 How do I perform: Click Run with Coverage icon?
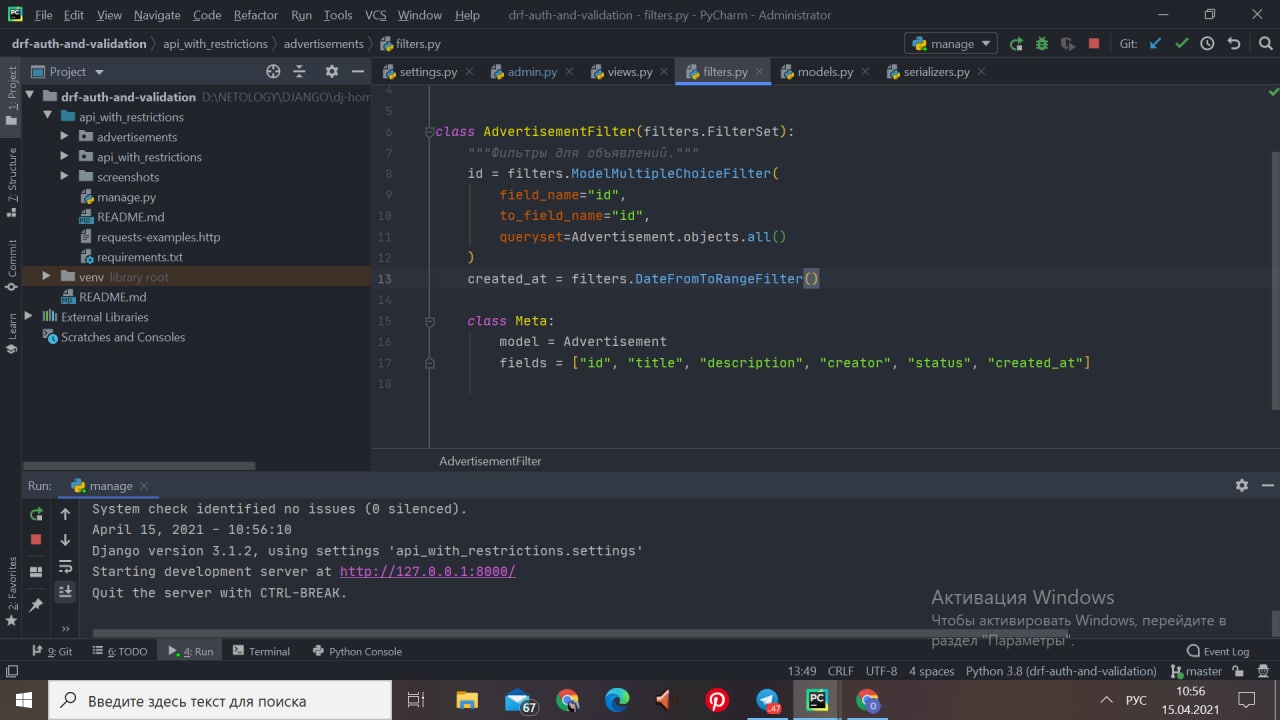point(1068,44)
